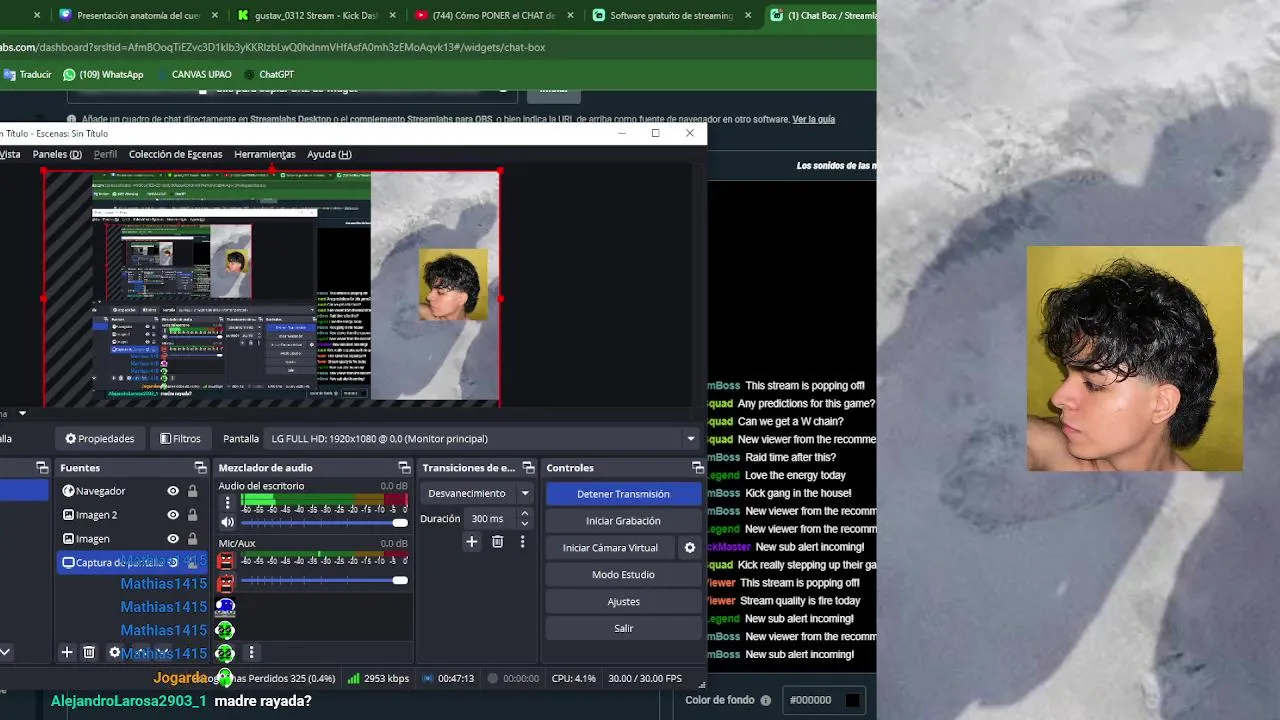Viewport: 1280px width, 720px height.
Task: Open source properties gear in Fuentes toolbar
Action: 115,652
